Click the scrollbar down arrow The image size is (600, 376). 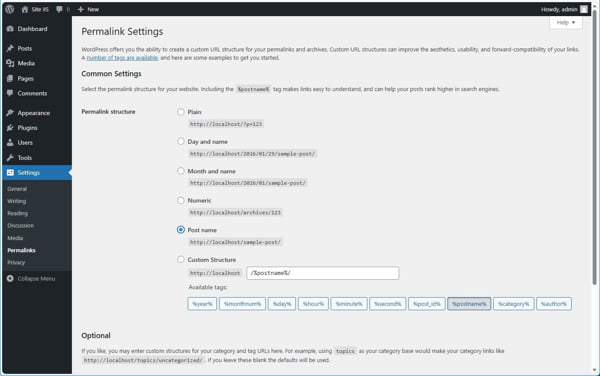pos(594,370)
